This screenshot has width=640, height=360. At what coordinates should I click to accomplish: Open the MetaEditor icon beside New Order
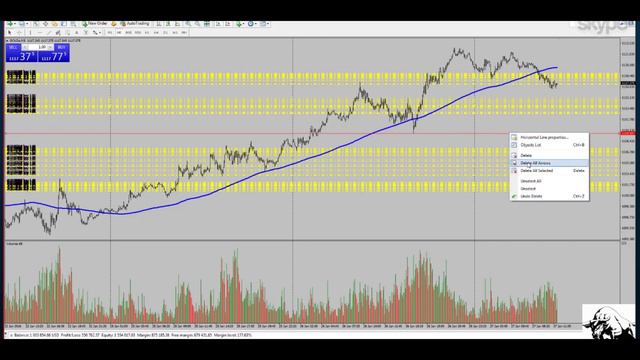pyautogui.click(x=114, y=24)
